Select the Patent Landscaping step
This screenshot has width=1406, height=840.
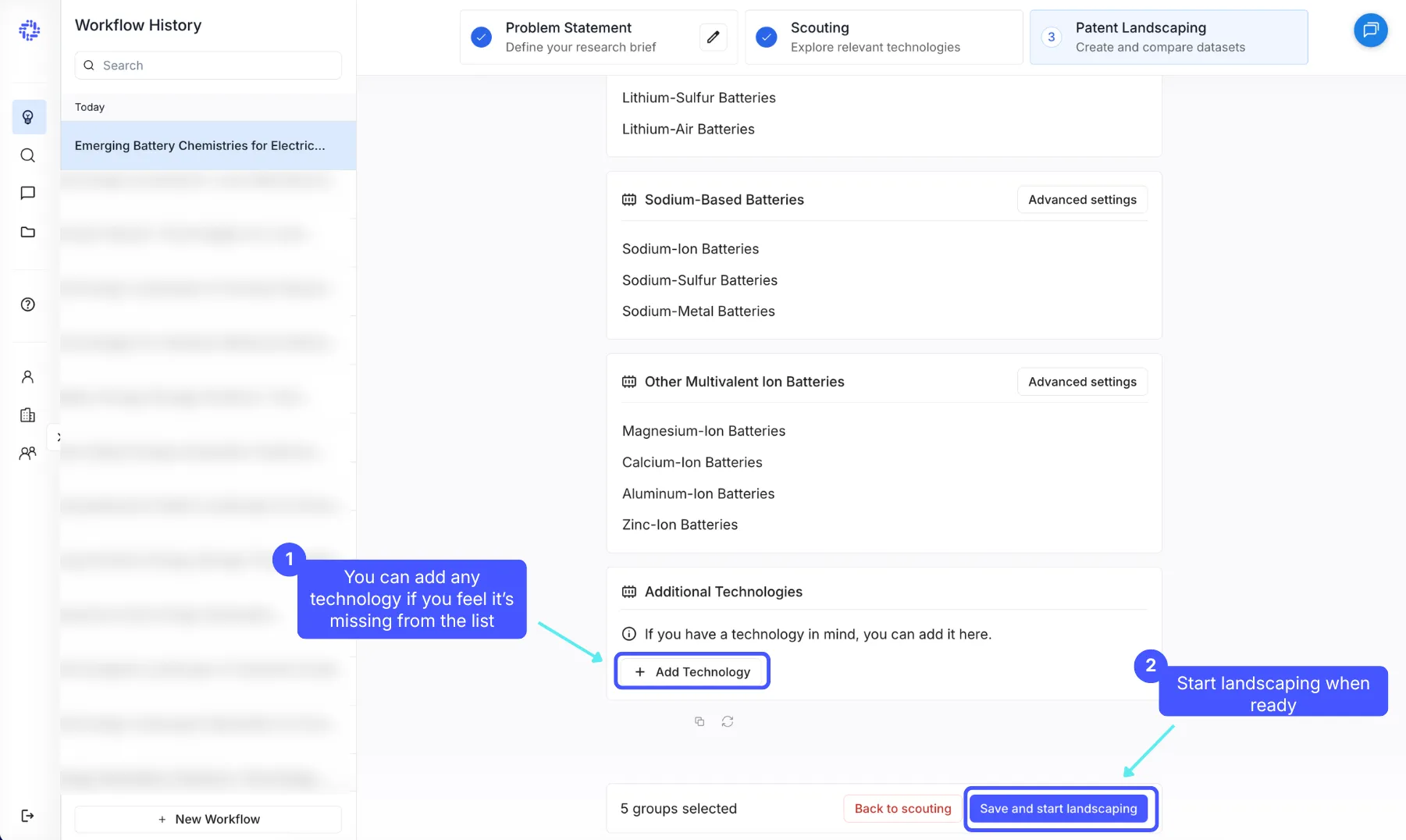click(1169, 37)
